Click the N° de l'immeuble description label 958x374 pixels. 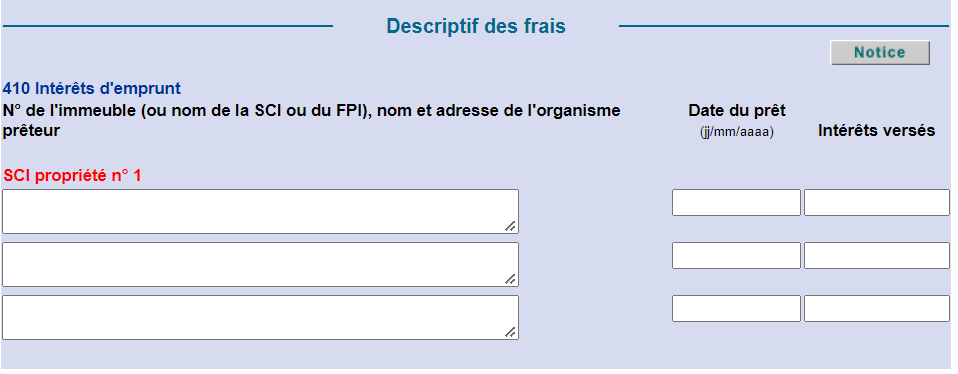(x=312, y=120)
